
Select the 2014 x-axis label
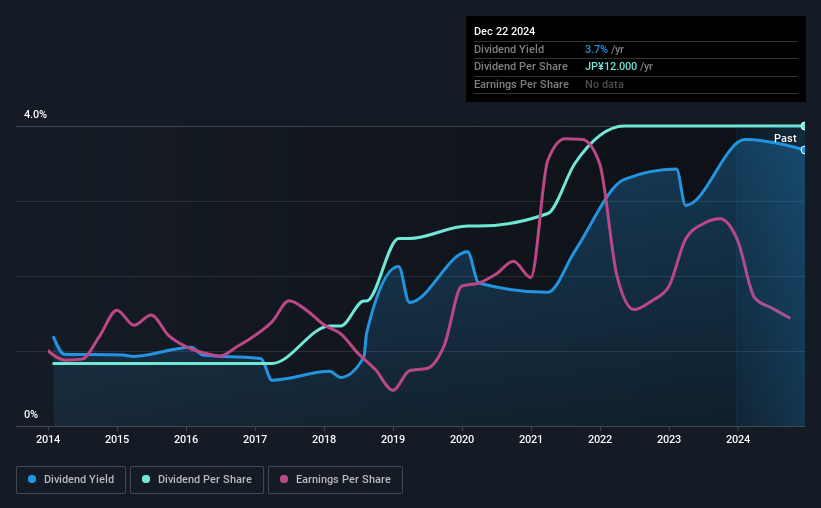pos(48,439)
